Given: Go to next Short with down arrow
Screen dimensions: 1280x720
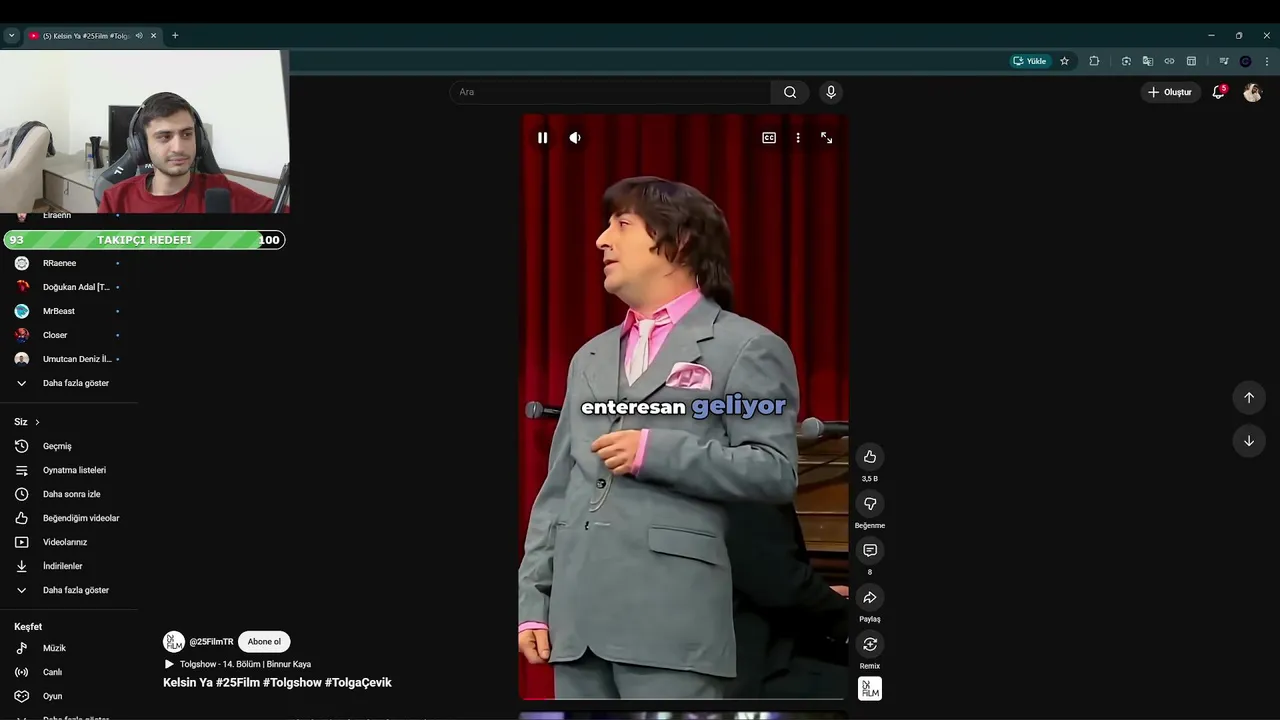Looking at the screenshot, I should click(x=1249, y=441).
